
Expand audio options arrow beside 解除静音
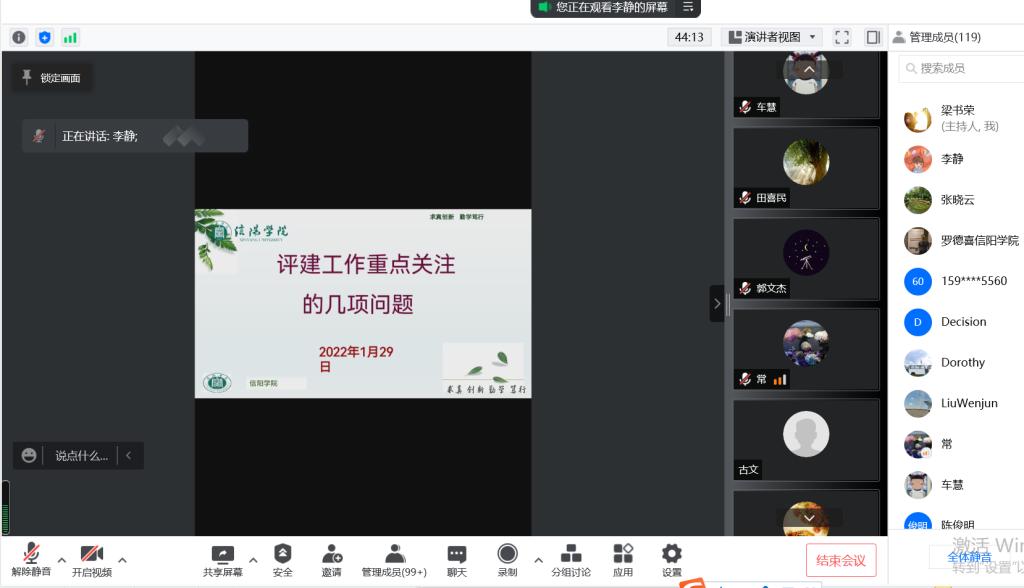click(62, 559)
